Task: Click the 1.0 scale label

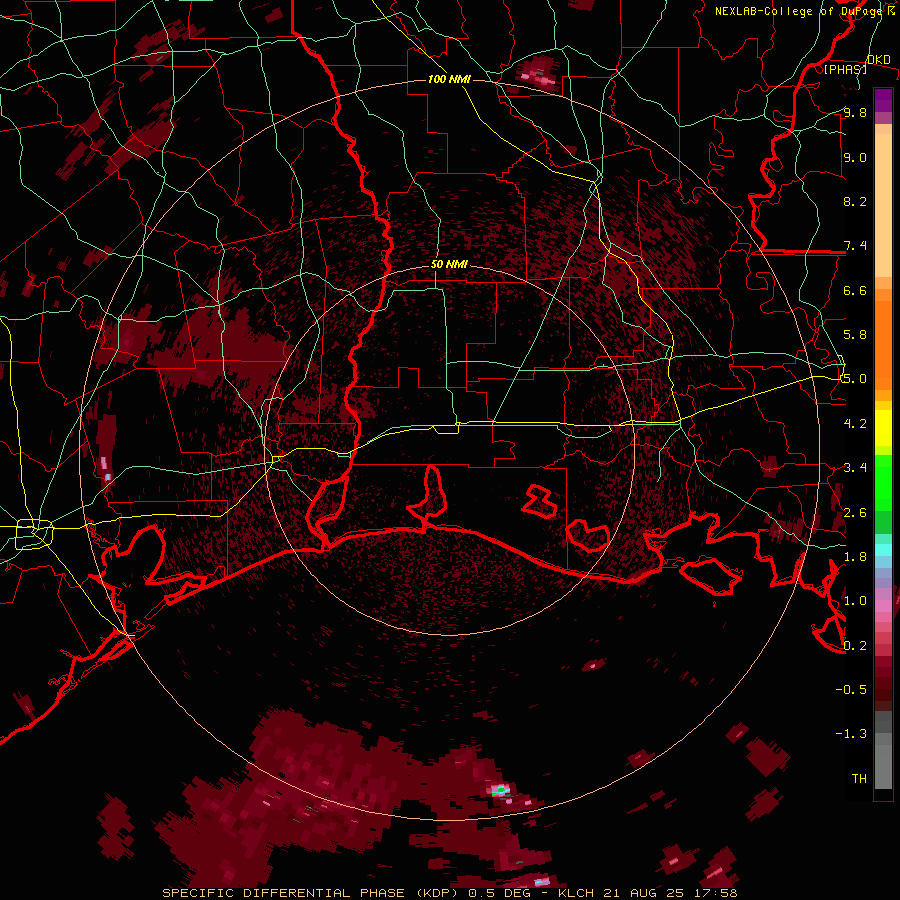Action: tap(855, 601)
